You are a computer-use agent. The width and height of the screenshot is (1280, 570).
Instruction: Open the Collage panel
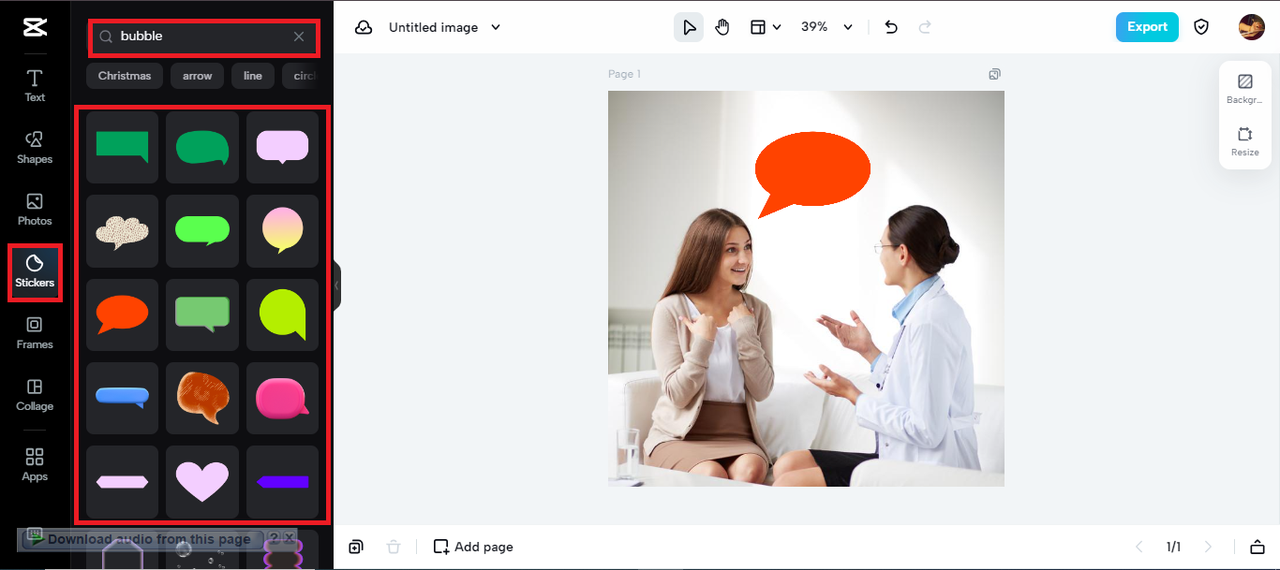pos(35,395)
